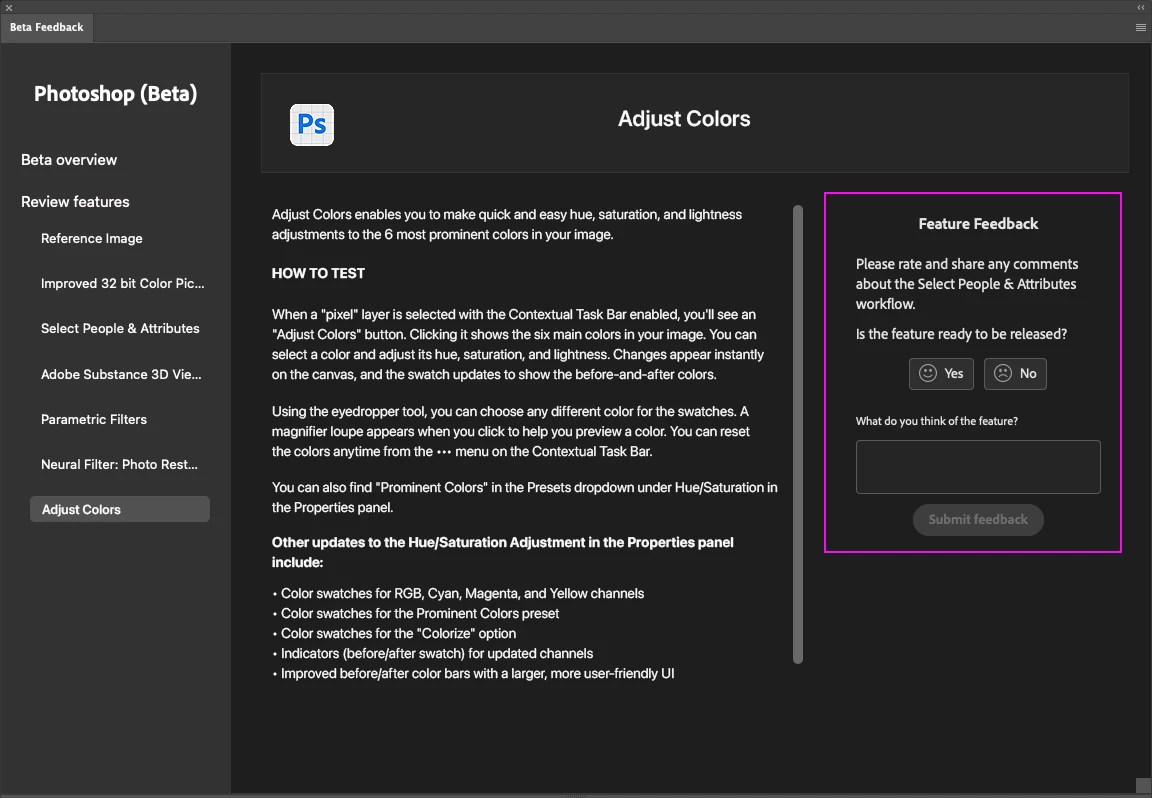This screenshot has width=1152, height=798.
Task: Click the Feature Feedback heading
Action: click(x=978, y=223)
